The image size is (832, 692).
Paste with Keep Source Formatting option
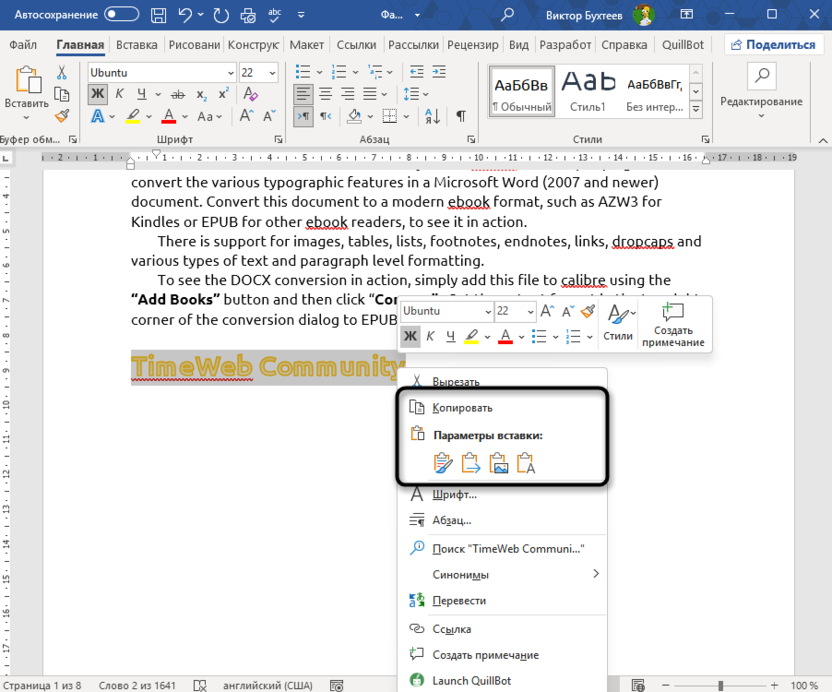click(x=443, y=463)
